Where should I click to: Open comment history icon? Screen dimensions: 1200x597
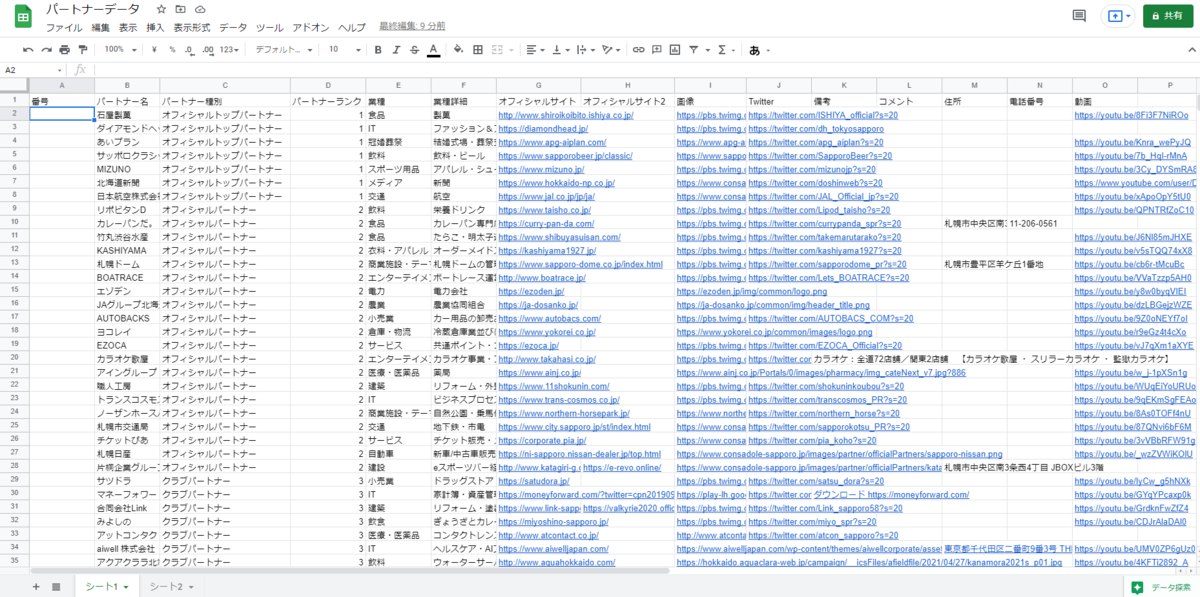point(1079,16)
